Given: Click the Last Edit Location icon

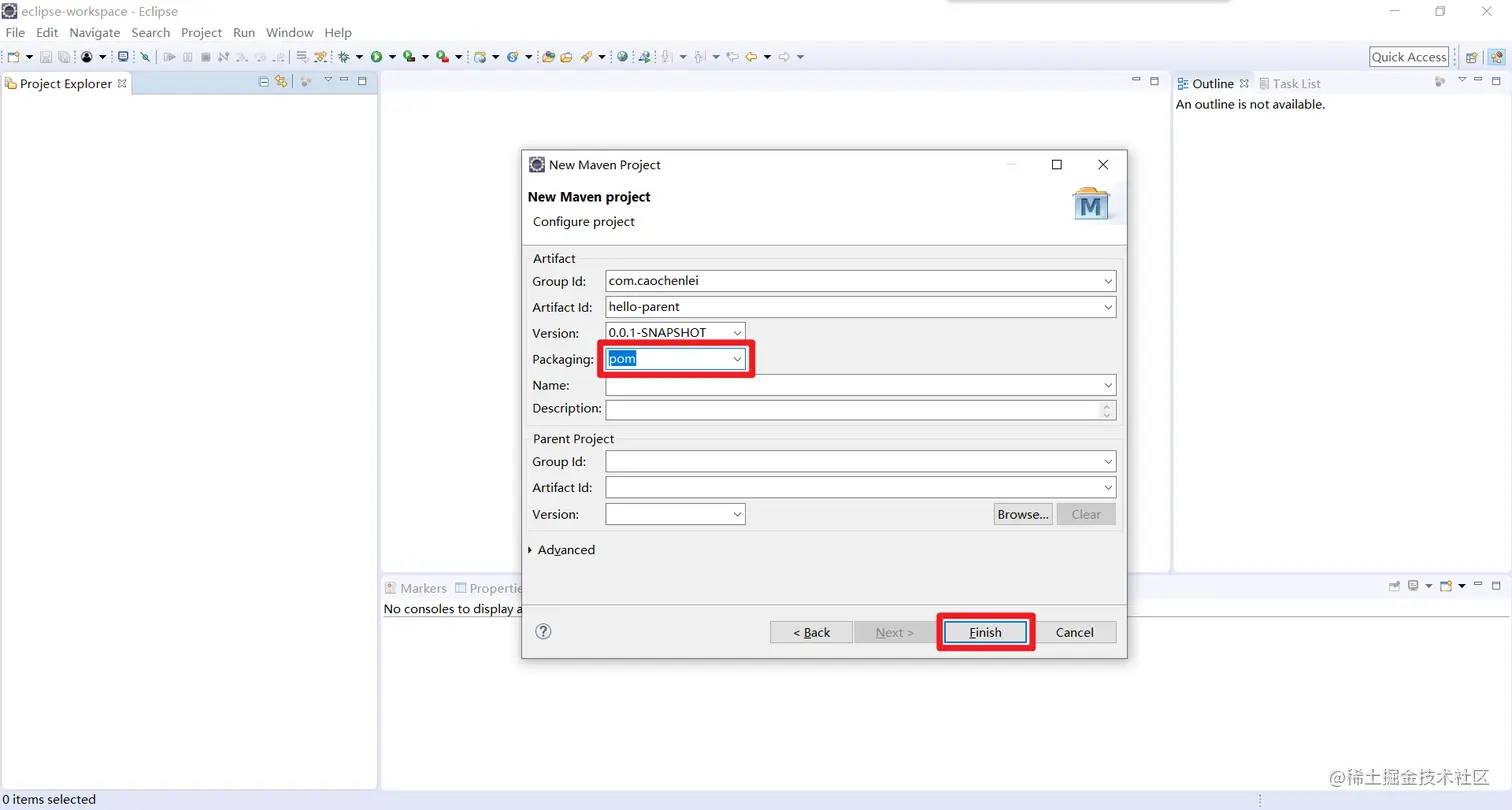Looking at the screenshot, I should (x=733, y=57).
